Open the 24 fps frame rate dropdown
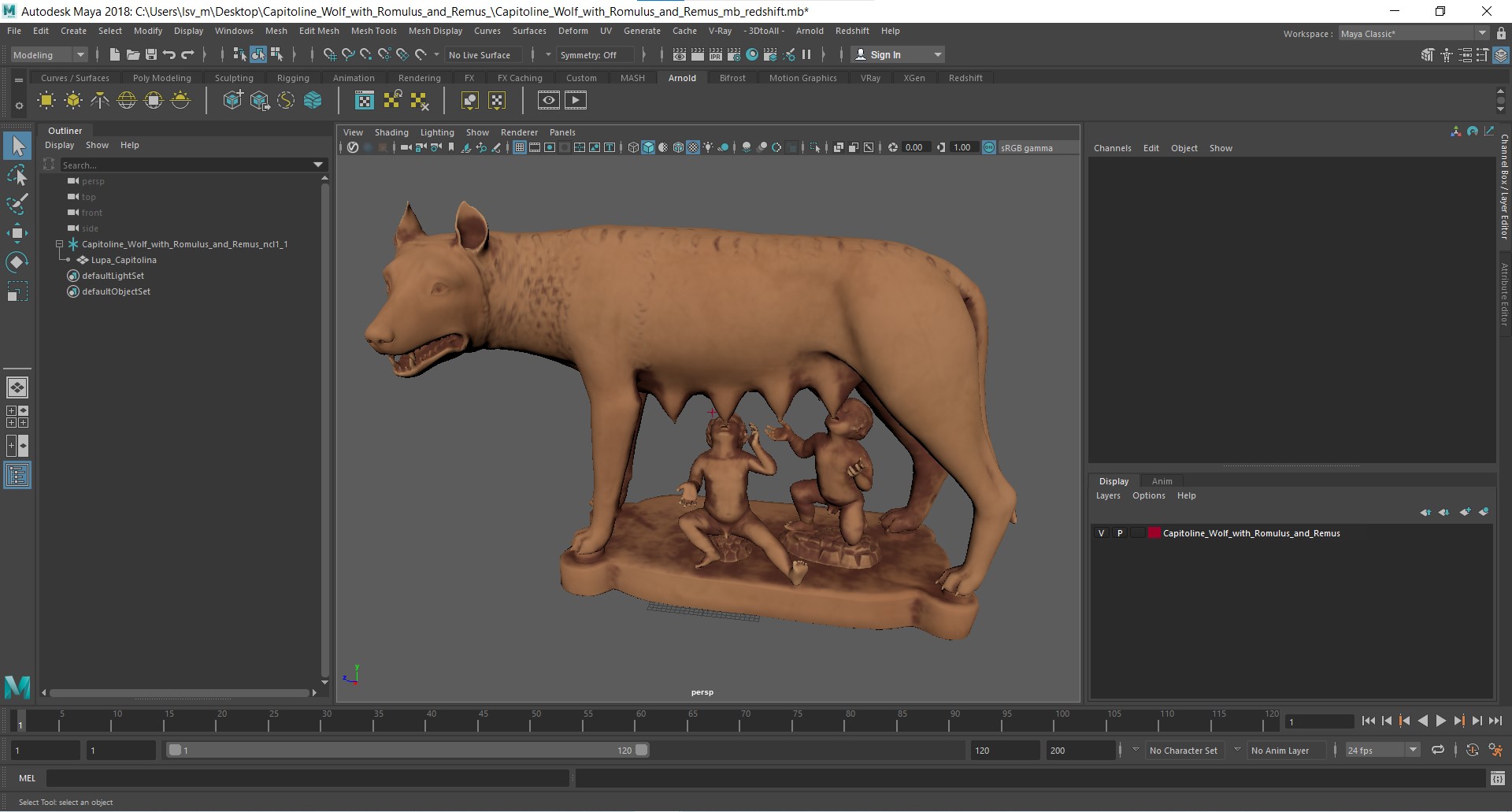Screen dimensions: 1512x812 1382,750
